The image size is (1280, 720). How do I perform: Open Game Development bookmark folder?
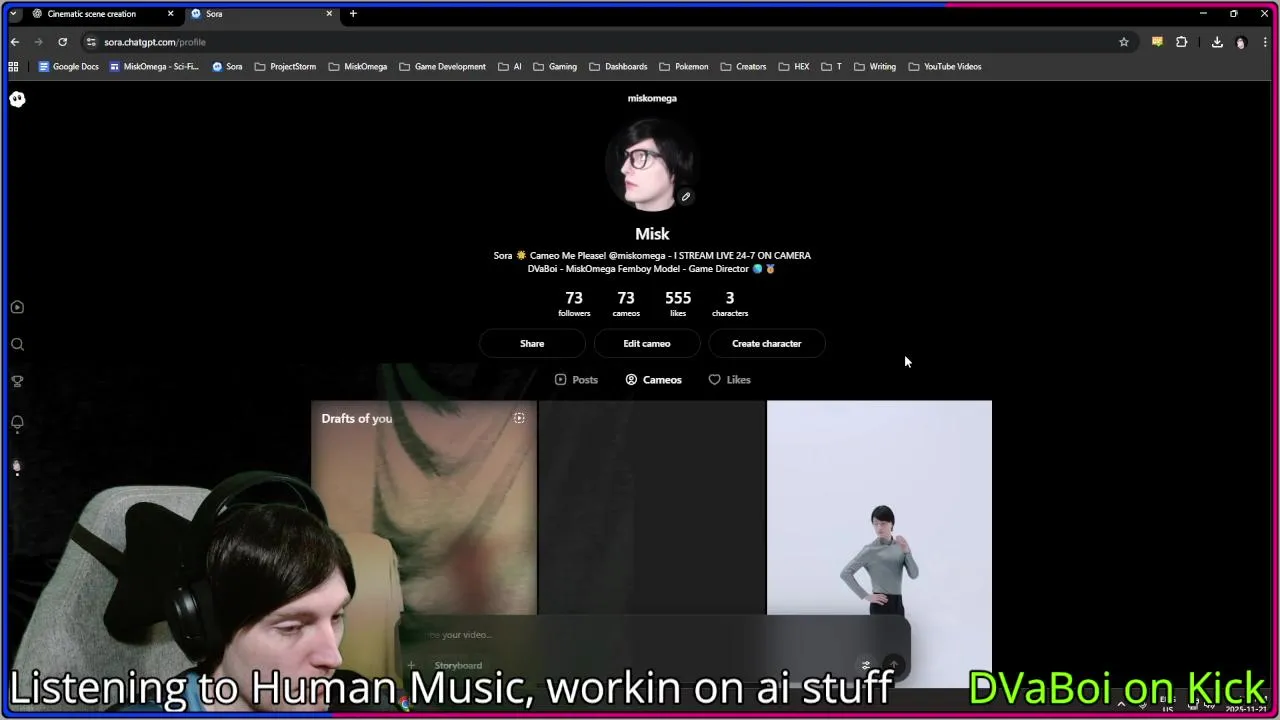442,67
